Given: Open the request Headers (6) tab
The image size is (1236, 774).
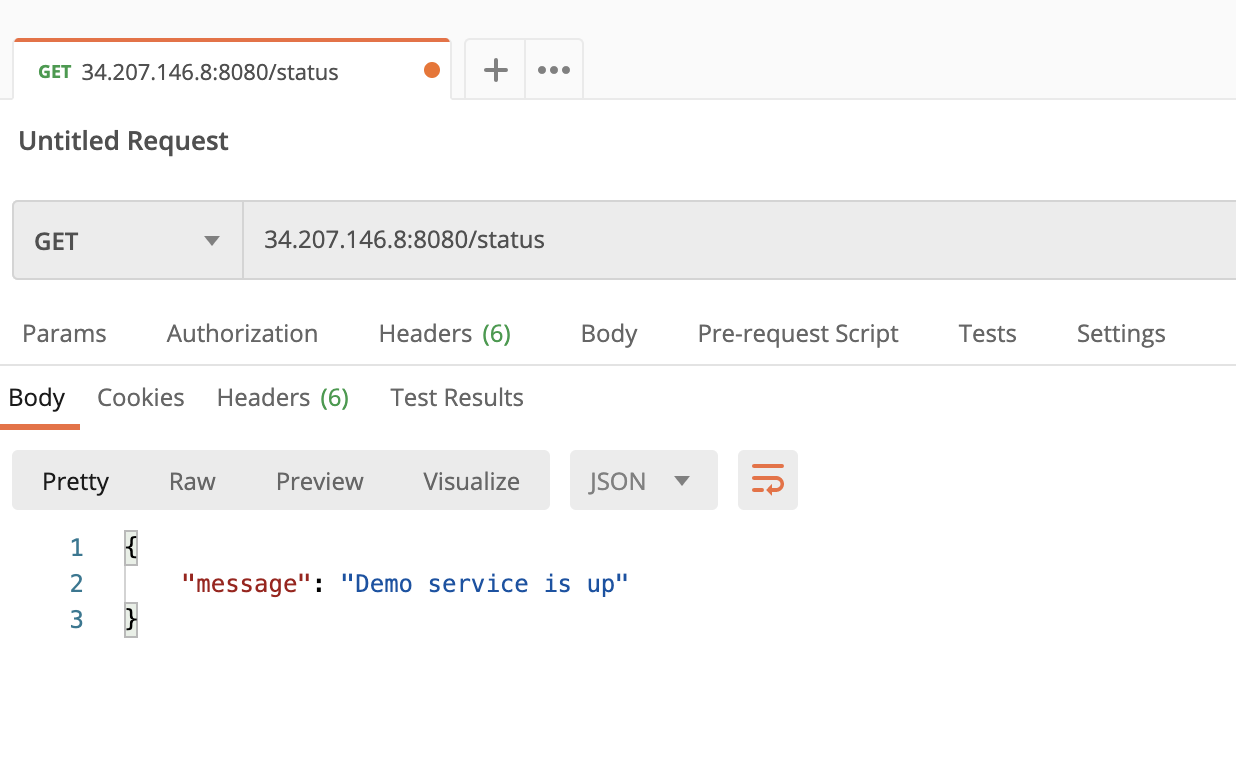Looking at the screenshot, I should (445, 333).
